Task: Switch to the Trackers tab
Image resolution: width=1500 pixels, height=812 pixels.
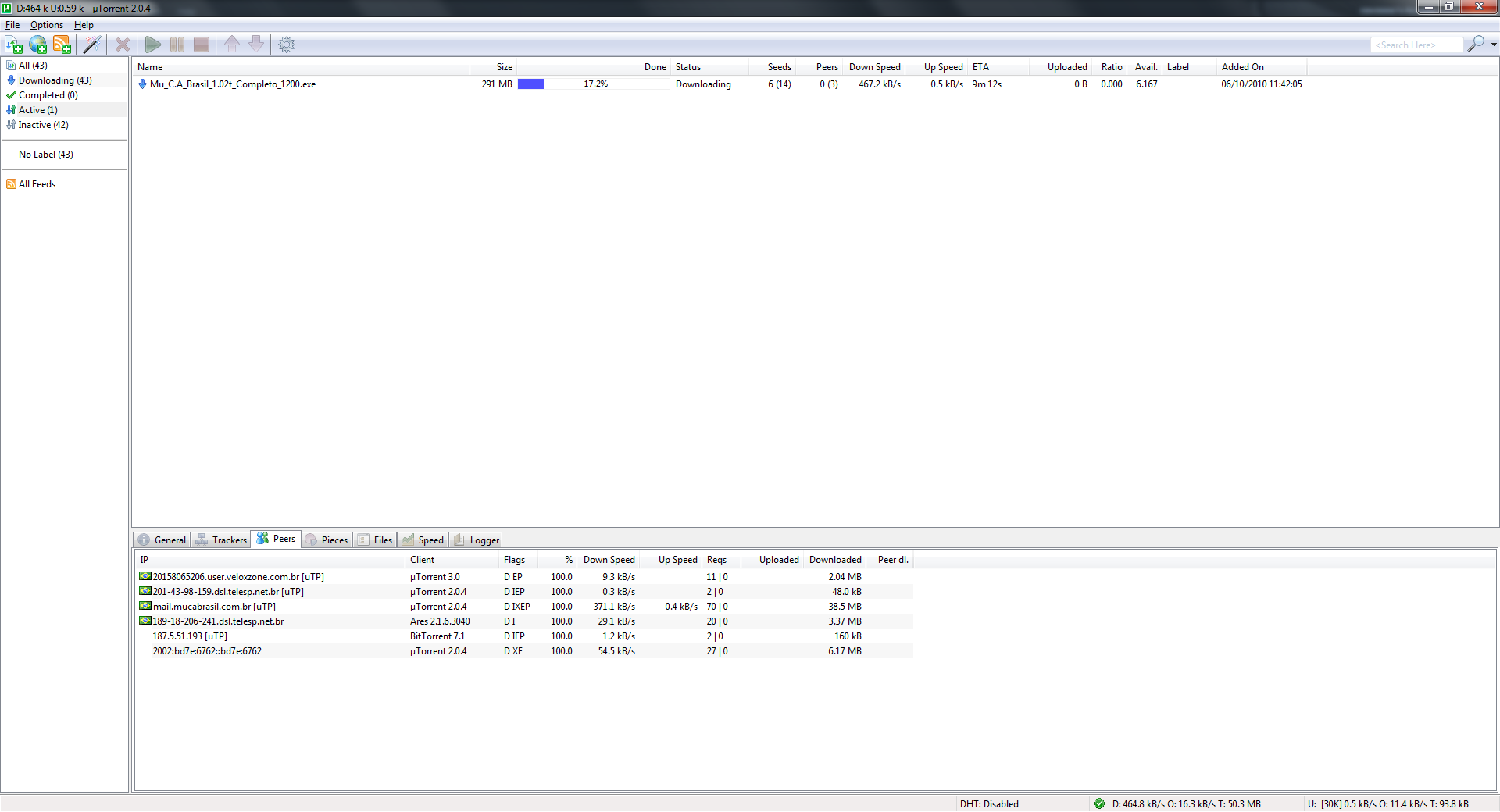Action: [221, 540]
